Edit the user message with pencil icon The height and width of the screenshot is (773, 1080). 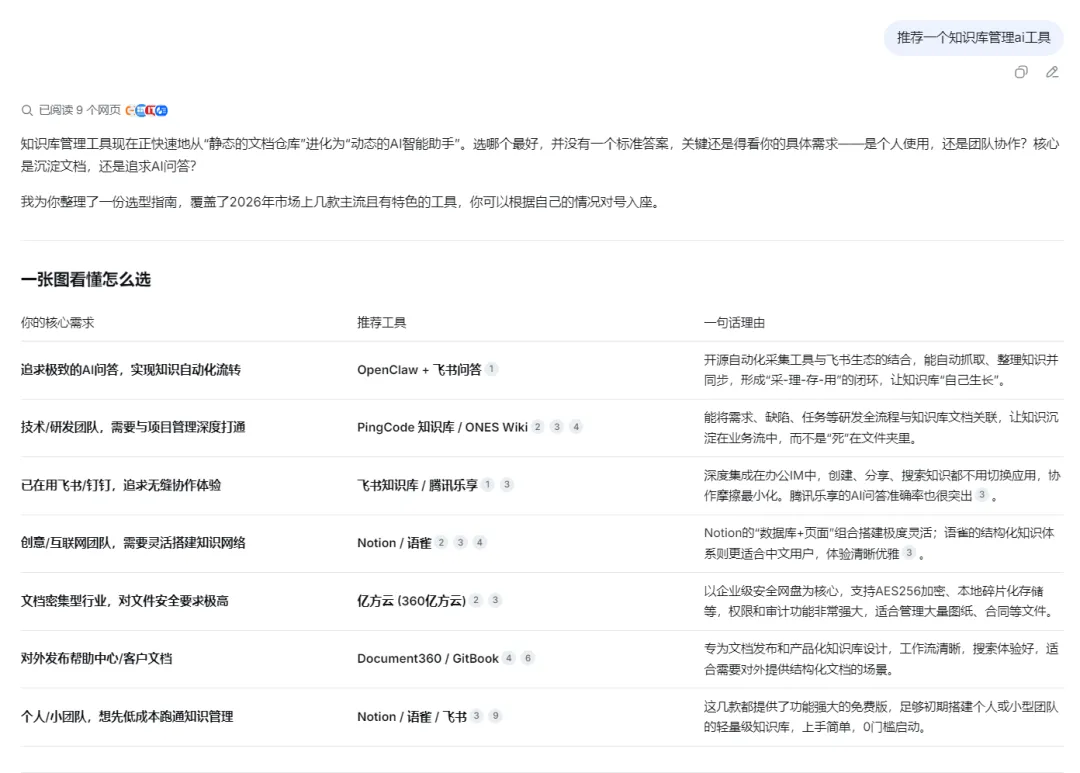click(1052, 72)
